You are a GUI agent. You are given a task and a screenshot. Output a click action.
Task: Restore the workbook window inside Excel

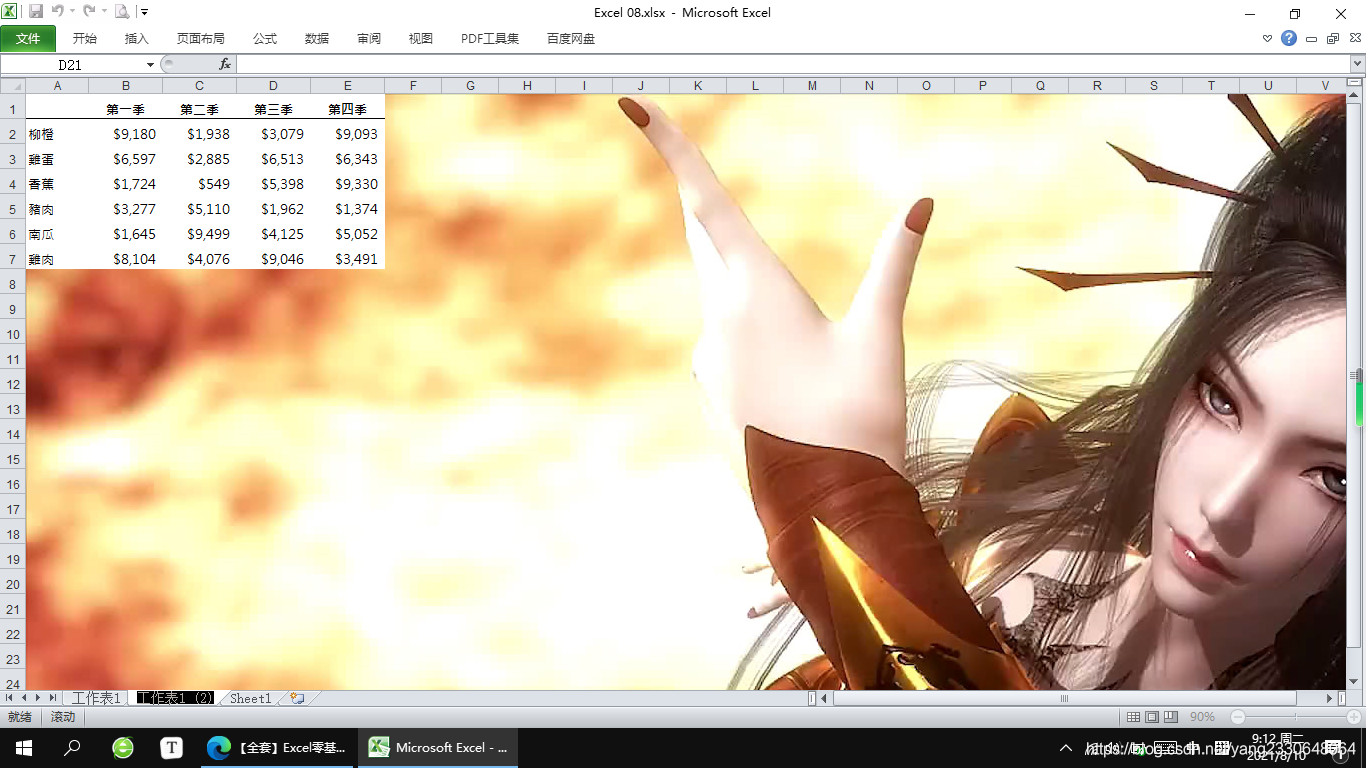(x=1332, y=39)
